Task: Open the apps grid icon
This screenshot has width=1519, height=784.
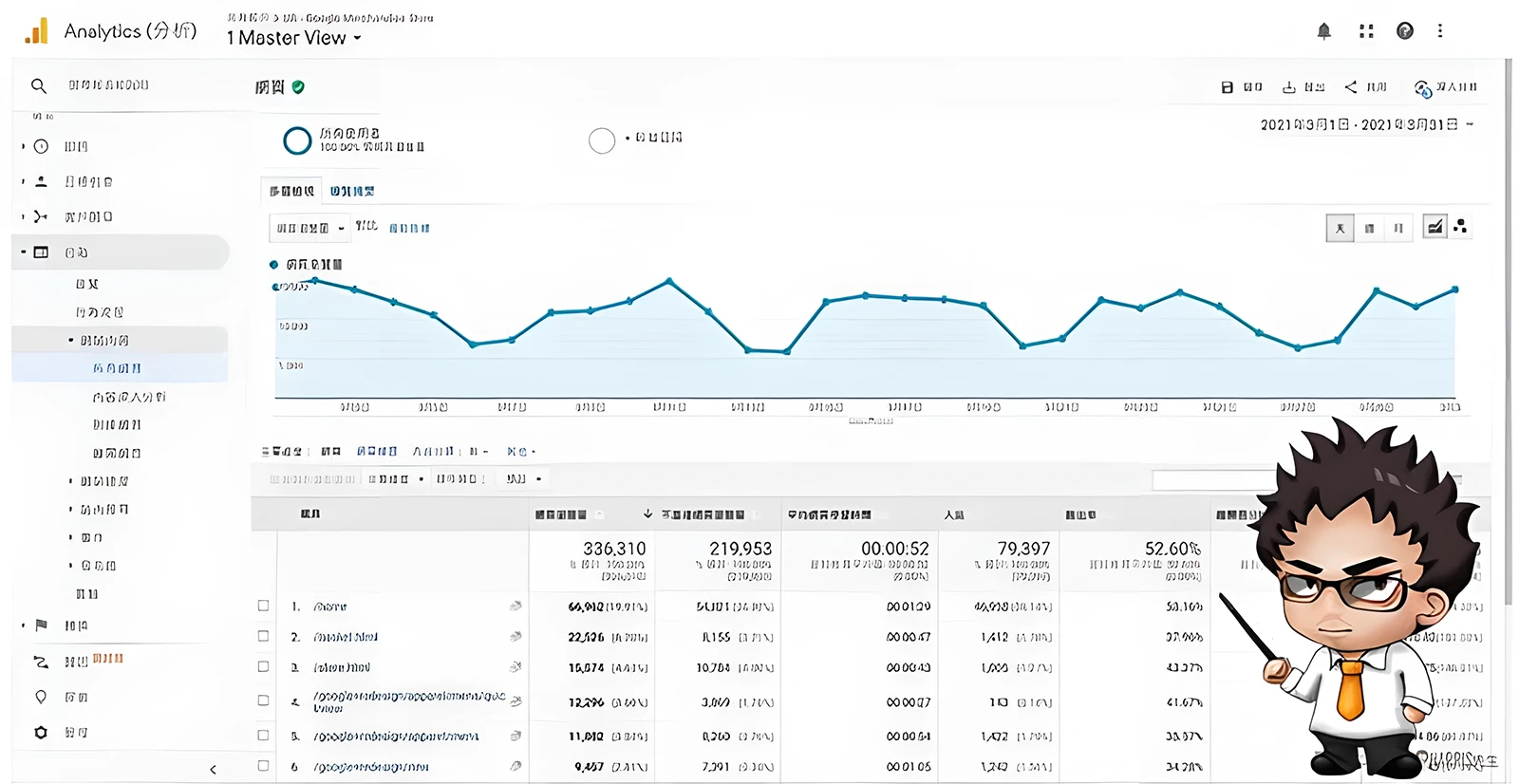Action: (1366, 31)
